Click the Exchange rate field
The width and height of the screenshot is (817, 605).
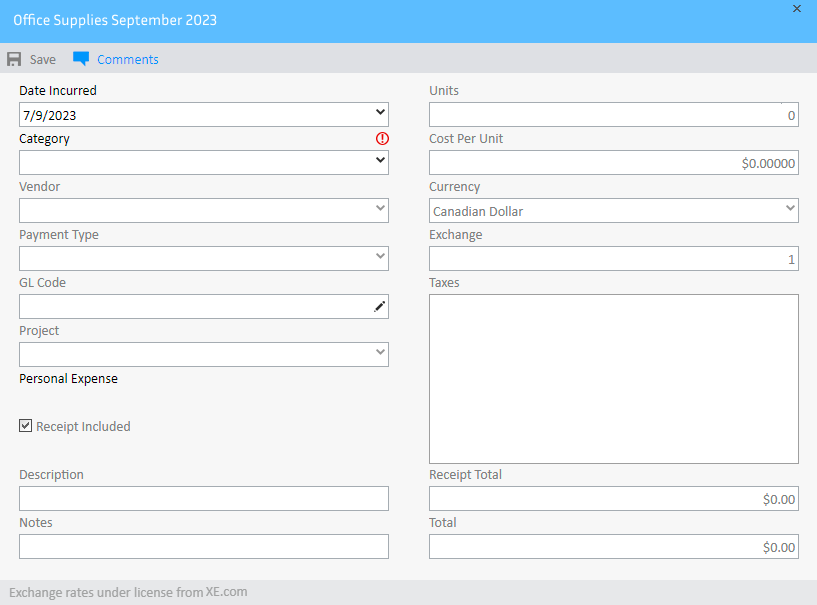tap(612, 259)
